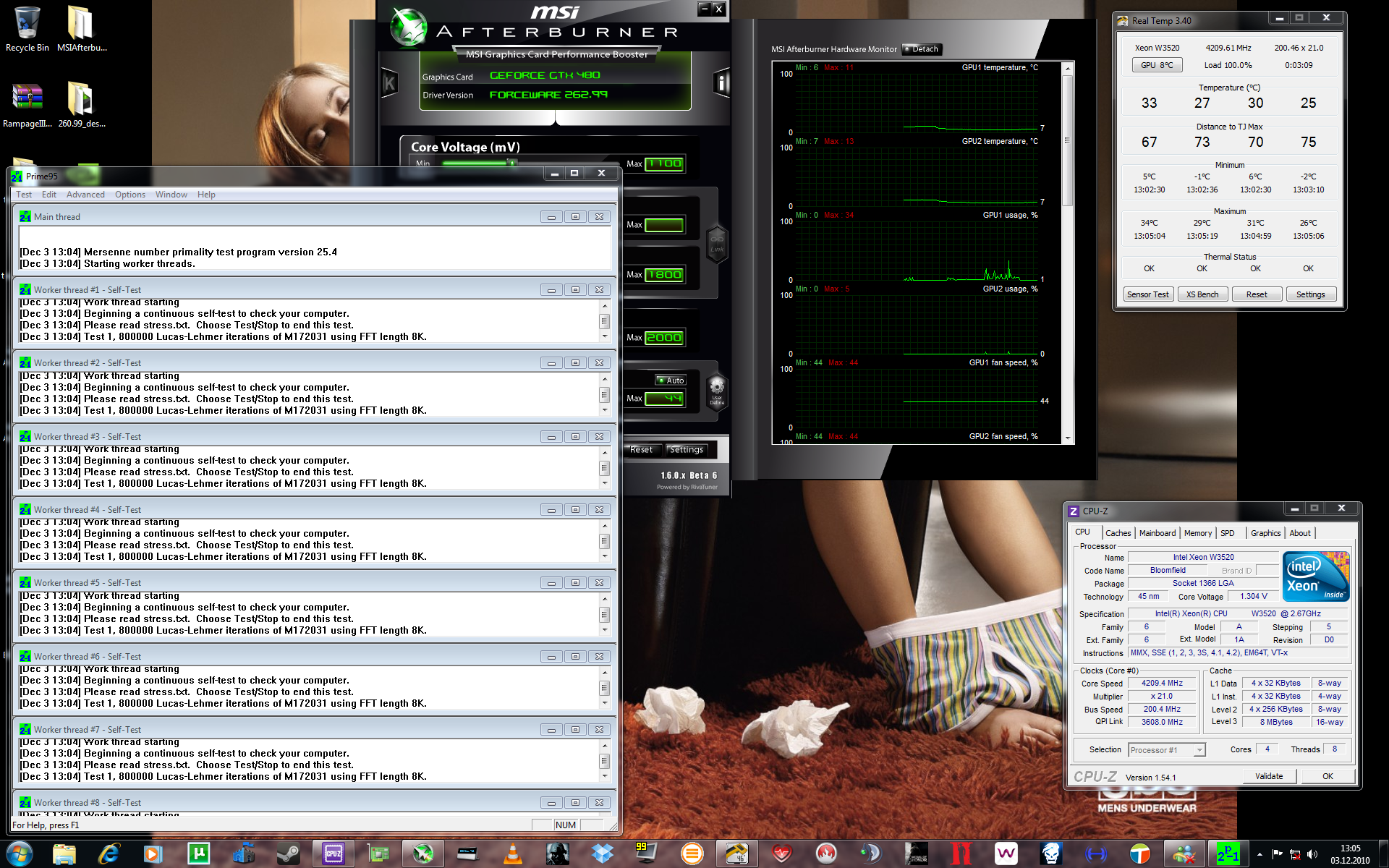Open Steam from taskbar
The image size is (1389, 868).
[289, 854]
